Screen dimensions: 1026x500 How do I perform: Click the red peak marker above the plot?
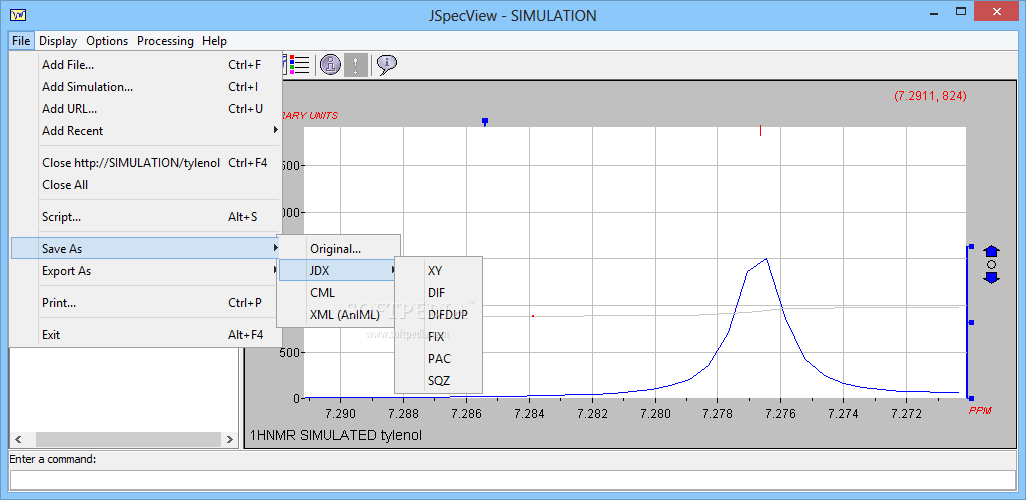760,131
